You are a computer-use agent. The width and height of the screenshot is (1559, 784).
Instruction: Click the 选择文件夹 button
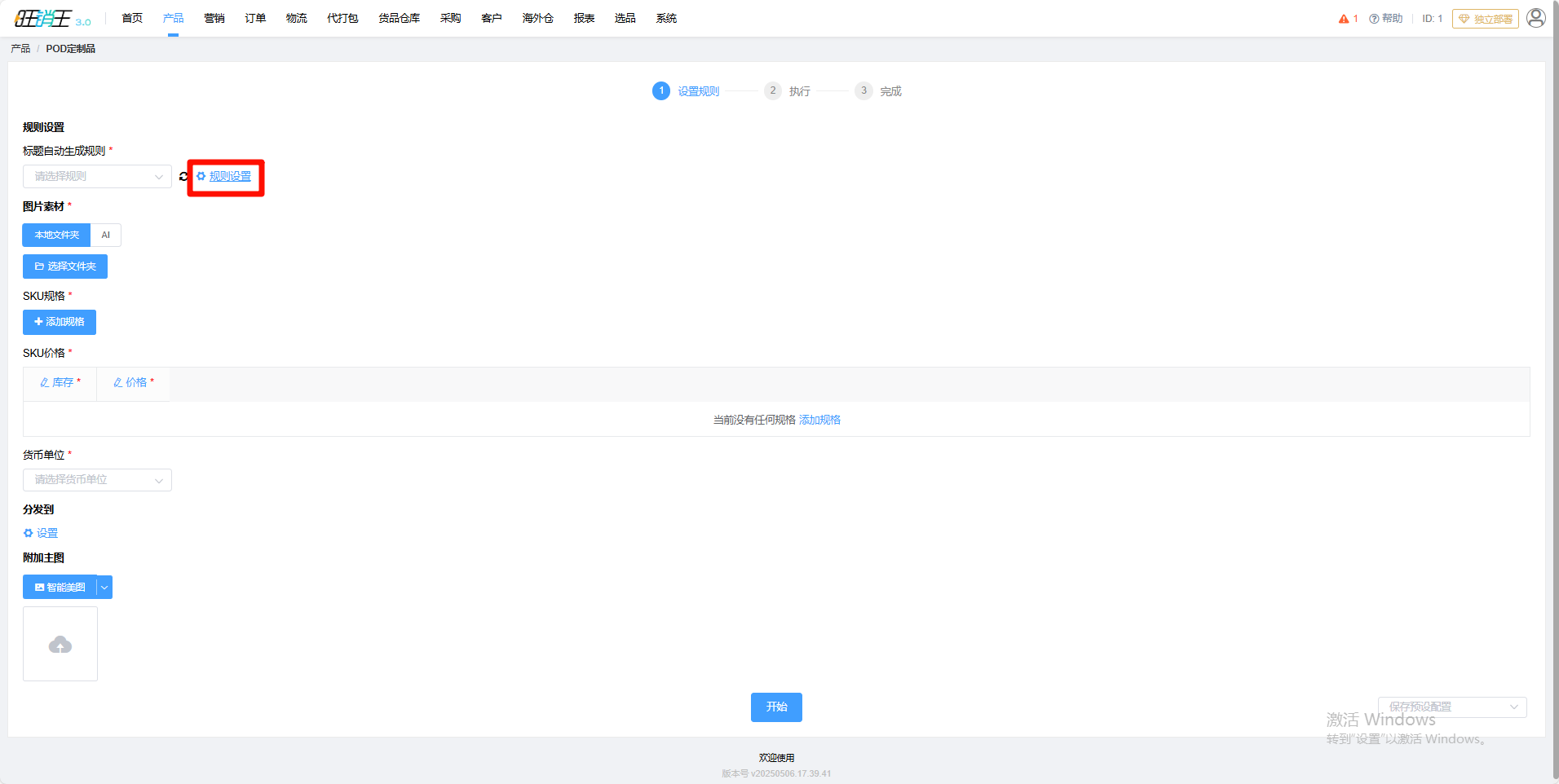[x=65, y=266]
